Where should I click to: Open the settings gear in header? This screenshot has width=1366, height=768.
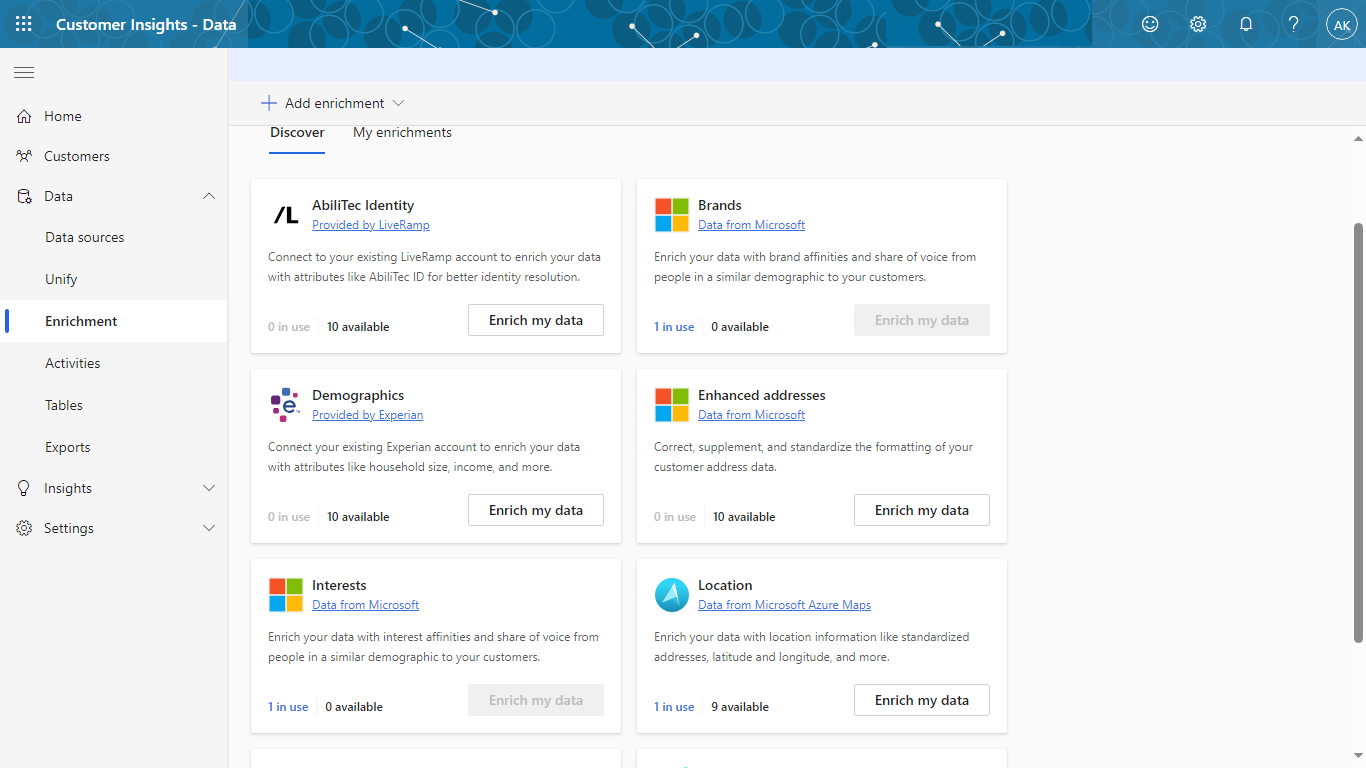pyautogui.click(x=1198, y=24)
